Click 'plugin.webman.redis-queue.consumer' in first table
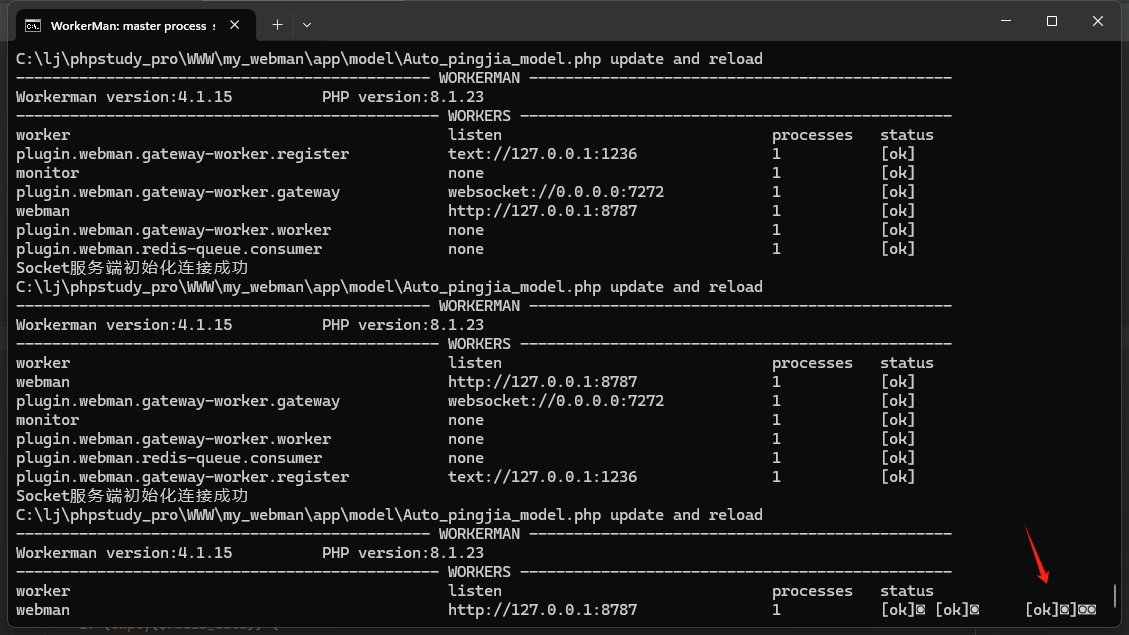The width and height of the screenshot is (1129, 635). pos(169,249)
